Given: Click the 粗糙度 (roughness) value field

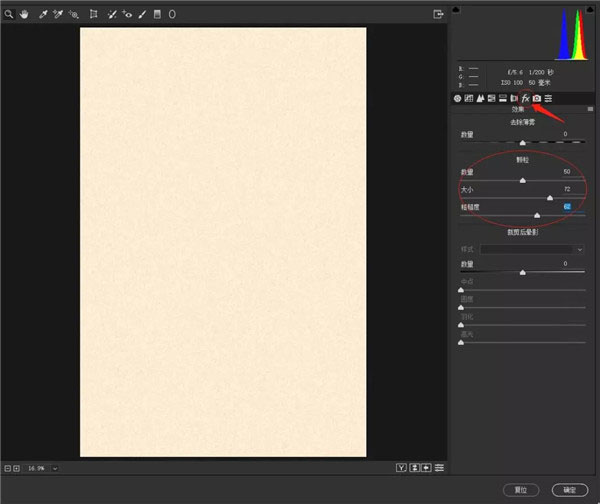Looking at the screenshot, I should click(x=566, y=206).
